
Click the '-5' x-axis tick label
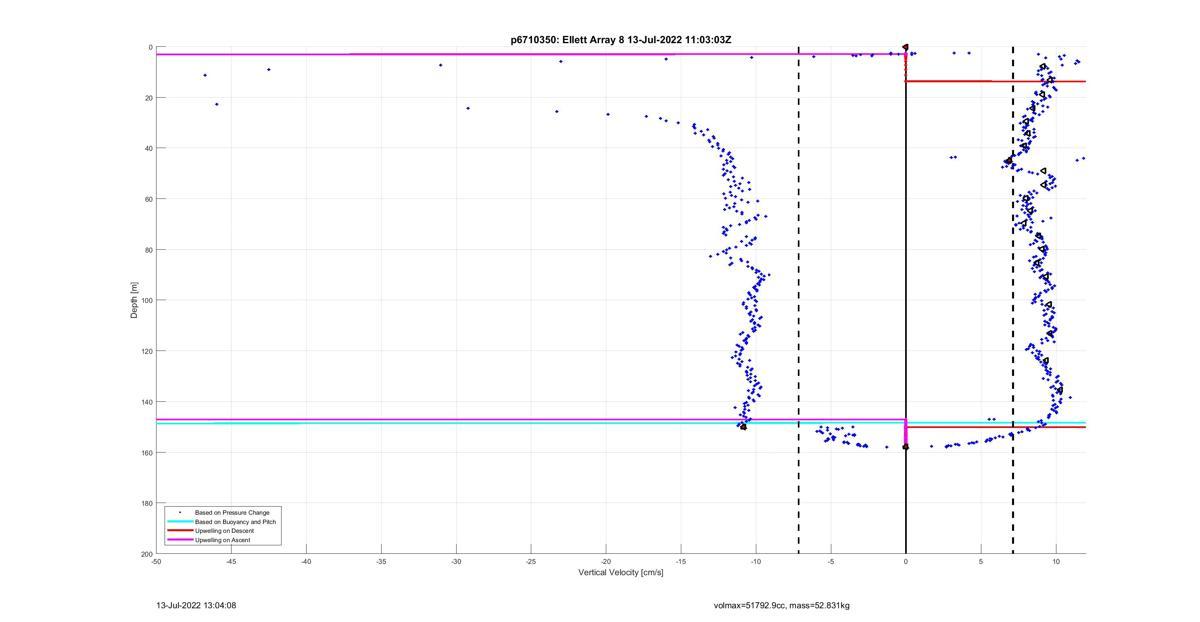(x=831, y=561)
